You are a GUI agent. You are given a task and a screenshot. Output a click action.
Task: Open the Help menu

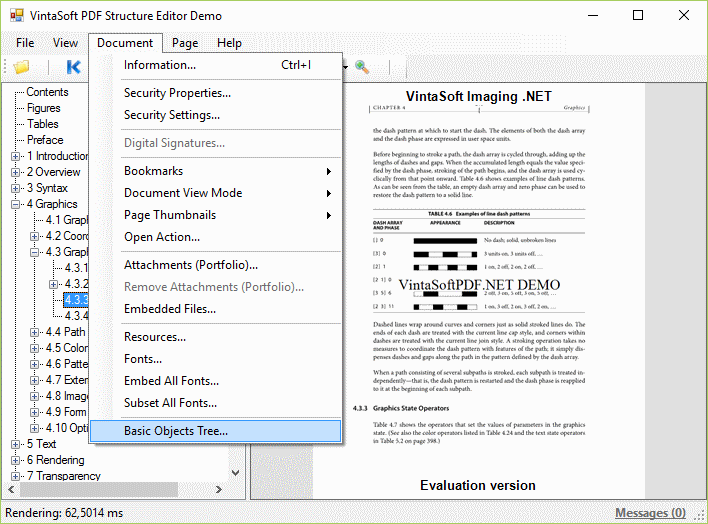point(229,43)
